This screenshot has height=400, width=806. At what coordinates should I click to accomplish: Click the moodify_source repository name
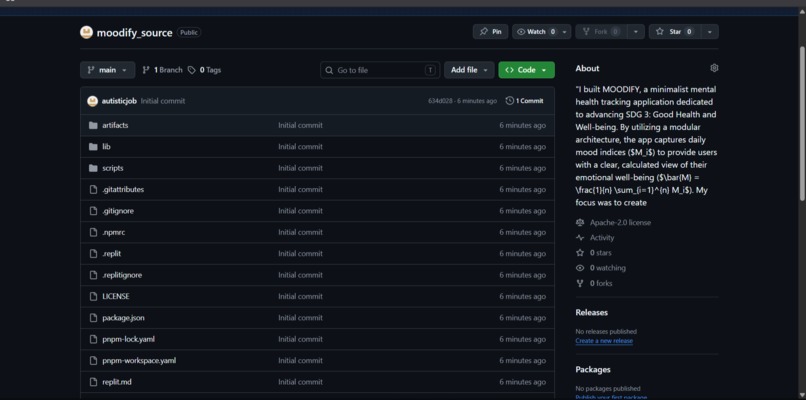(134, 33)
